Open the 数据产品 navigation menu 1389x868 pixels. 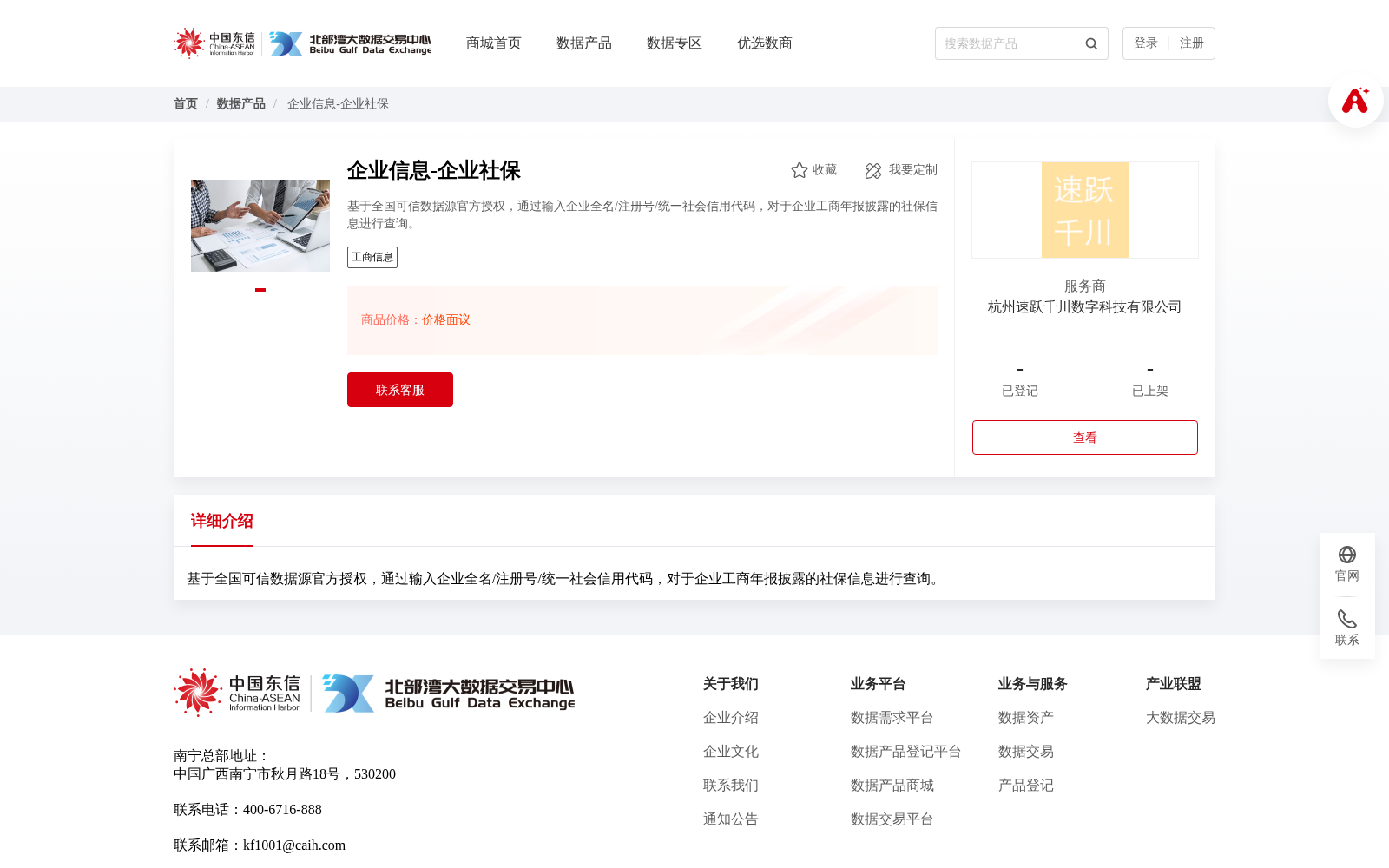(584, 43)
